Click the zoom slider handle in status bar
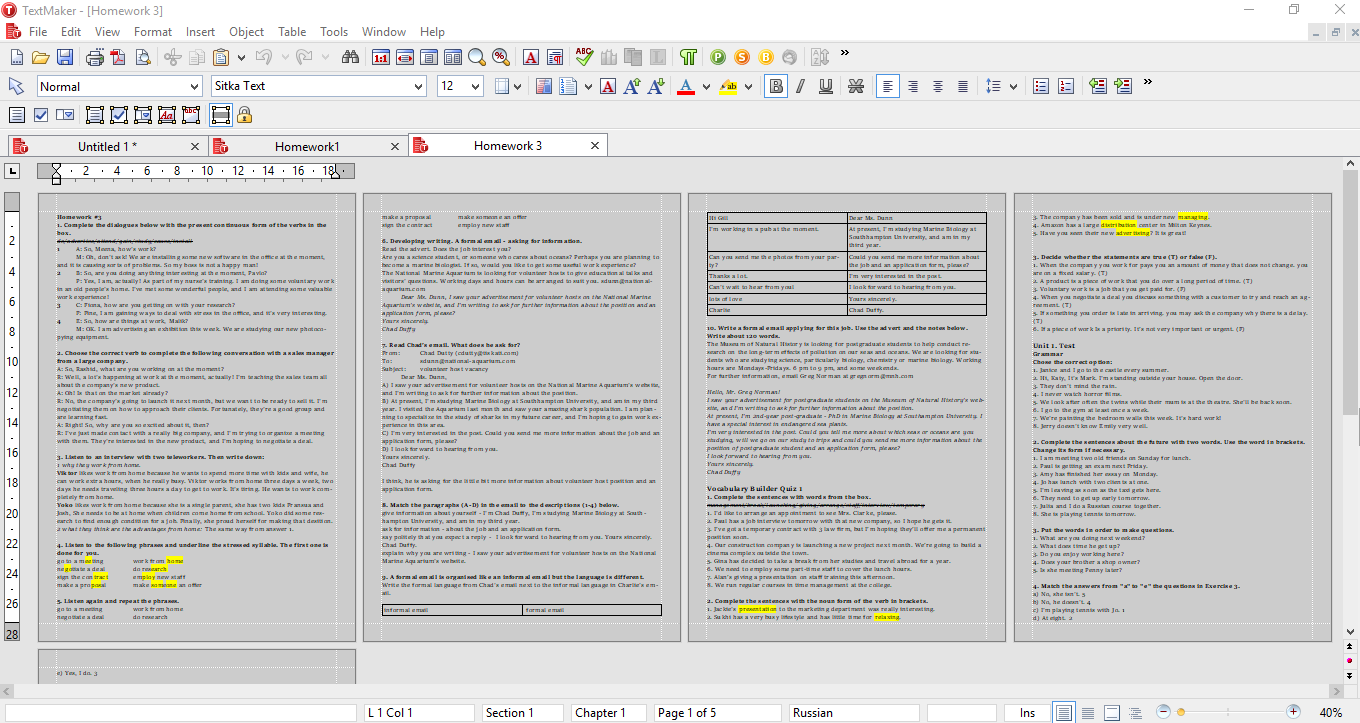Screen dimensions: 1360x723 pyautogui.click(x=1181, y=712)
